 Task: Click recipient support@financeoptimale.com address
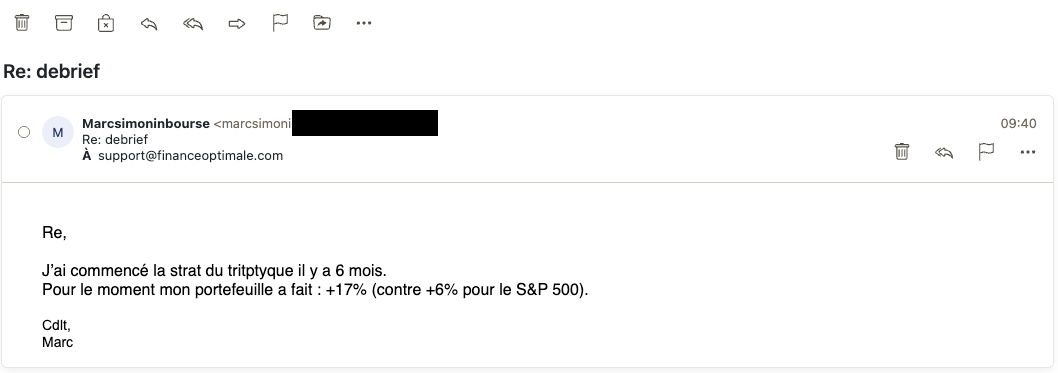[x=190, y=156]
